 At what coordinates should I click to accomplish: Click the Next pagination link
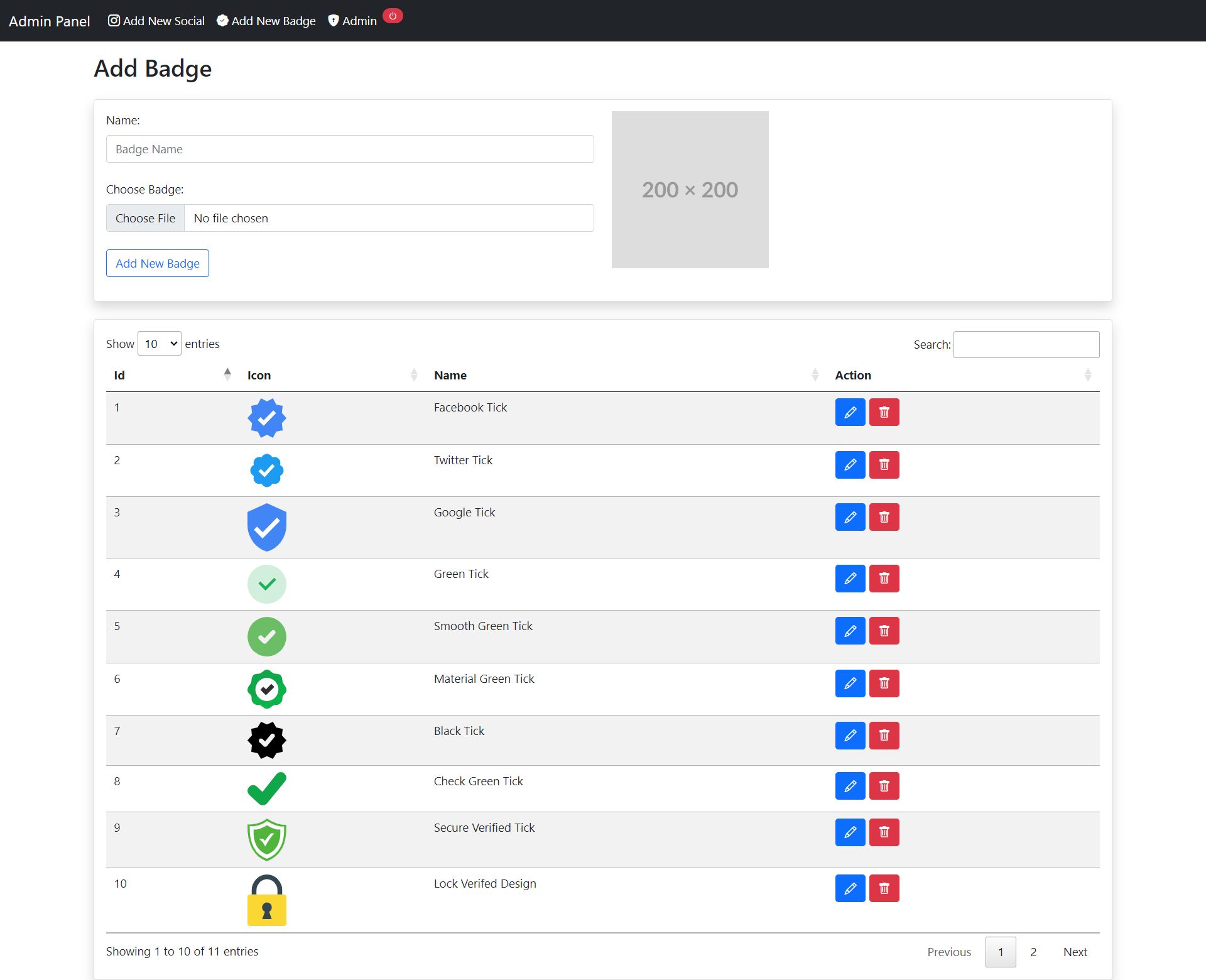(1075, 952)
